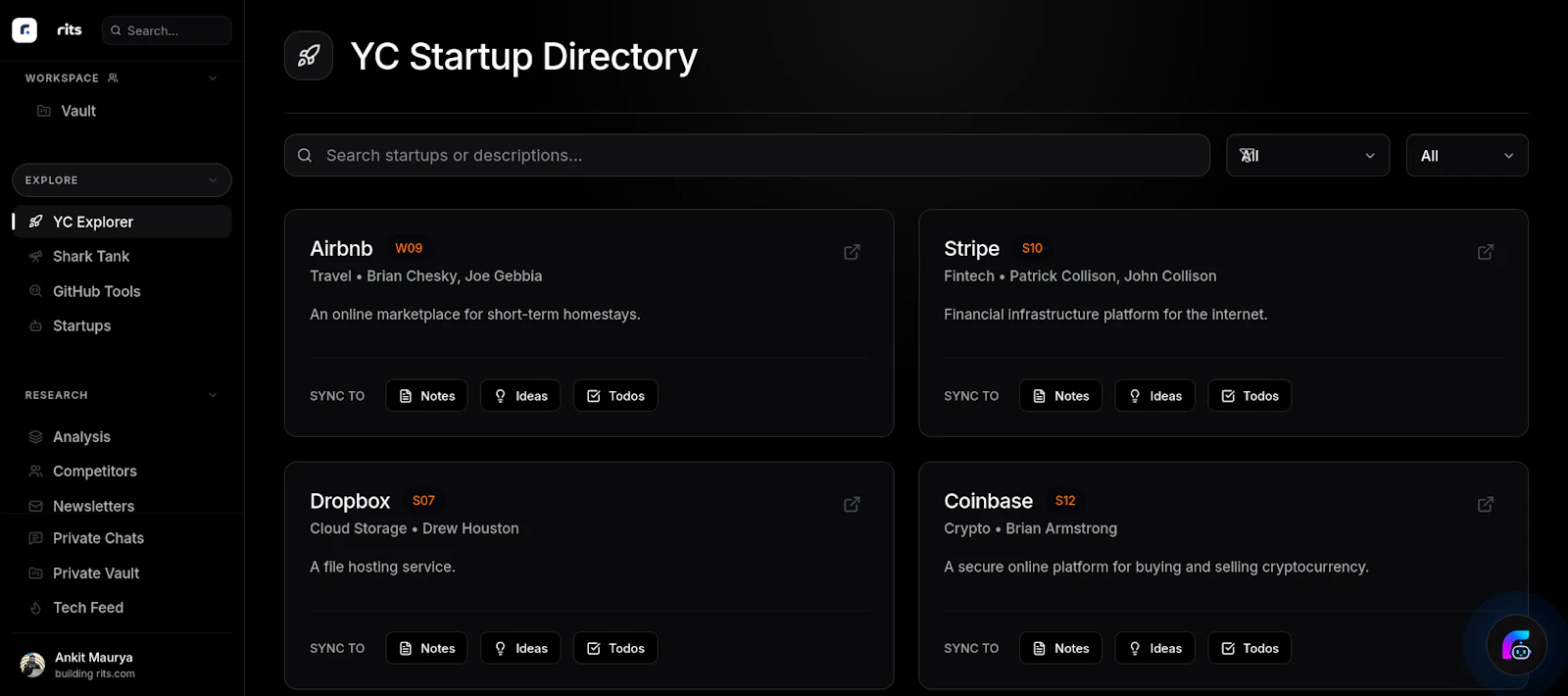
Task: Sync Stripe to Todos
Action: (1249, 396)
